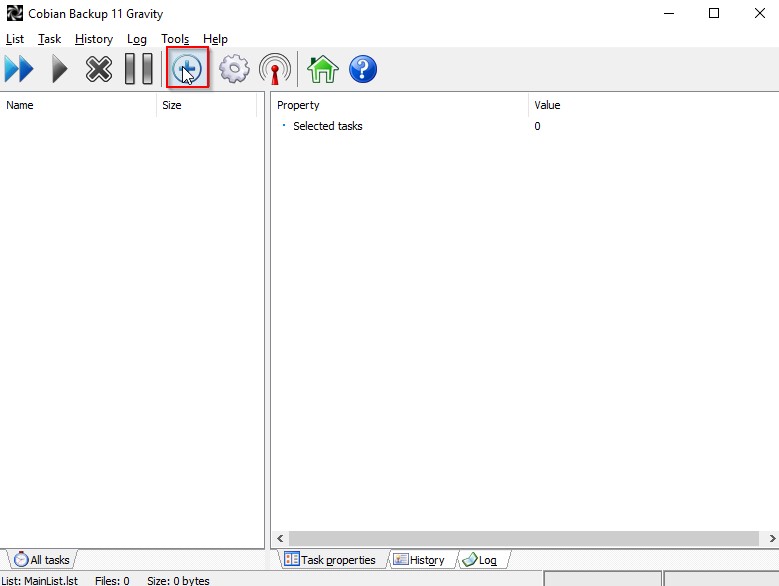Image resolution: width=779 pixels, height=586 pixels.
Task: Open options via the gear icon
Action: [x=234, y=69]
